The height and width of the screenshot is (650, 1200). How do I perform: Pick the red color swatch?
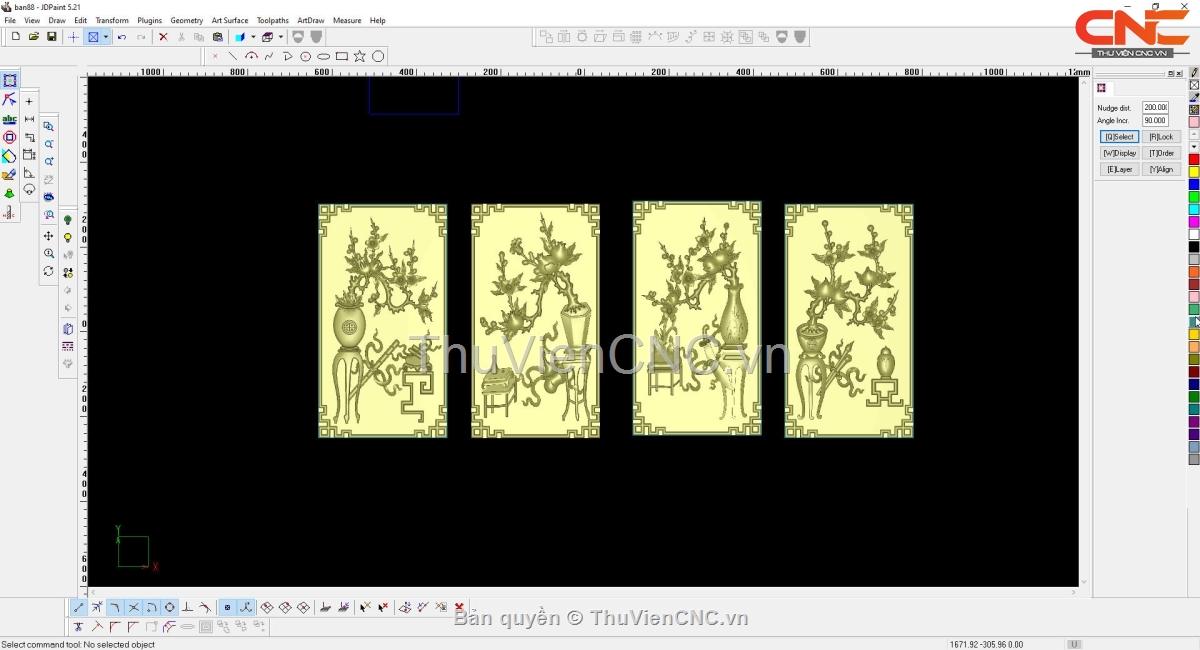[1194, 160]
